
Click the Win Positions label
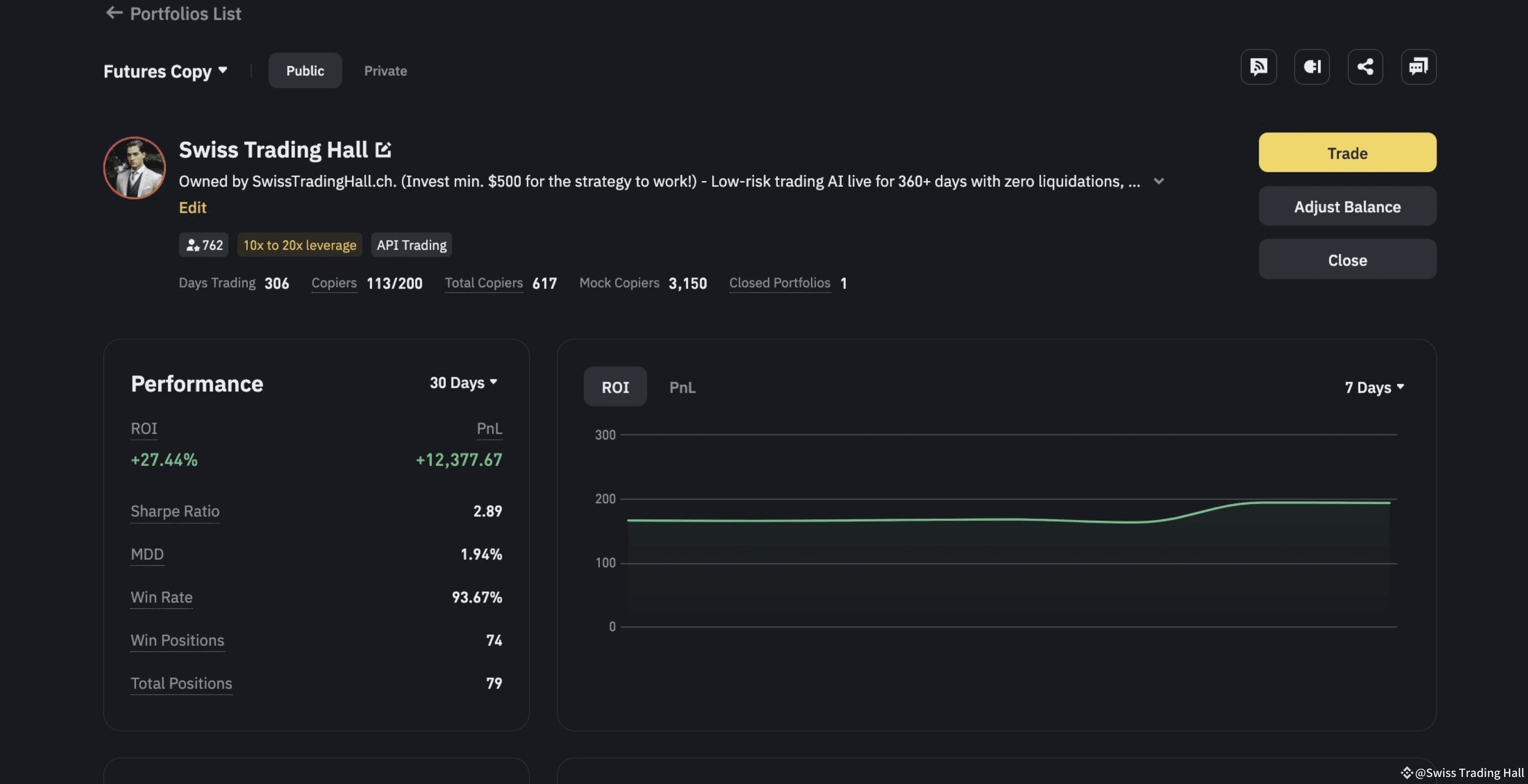pyautogui.click(x=178, y=641)
